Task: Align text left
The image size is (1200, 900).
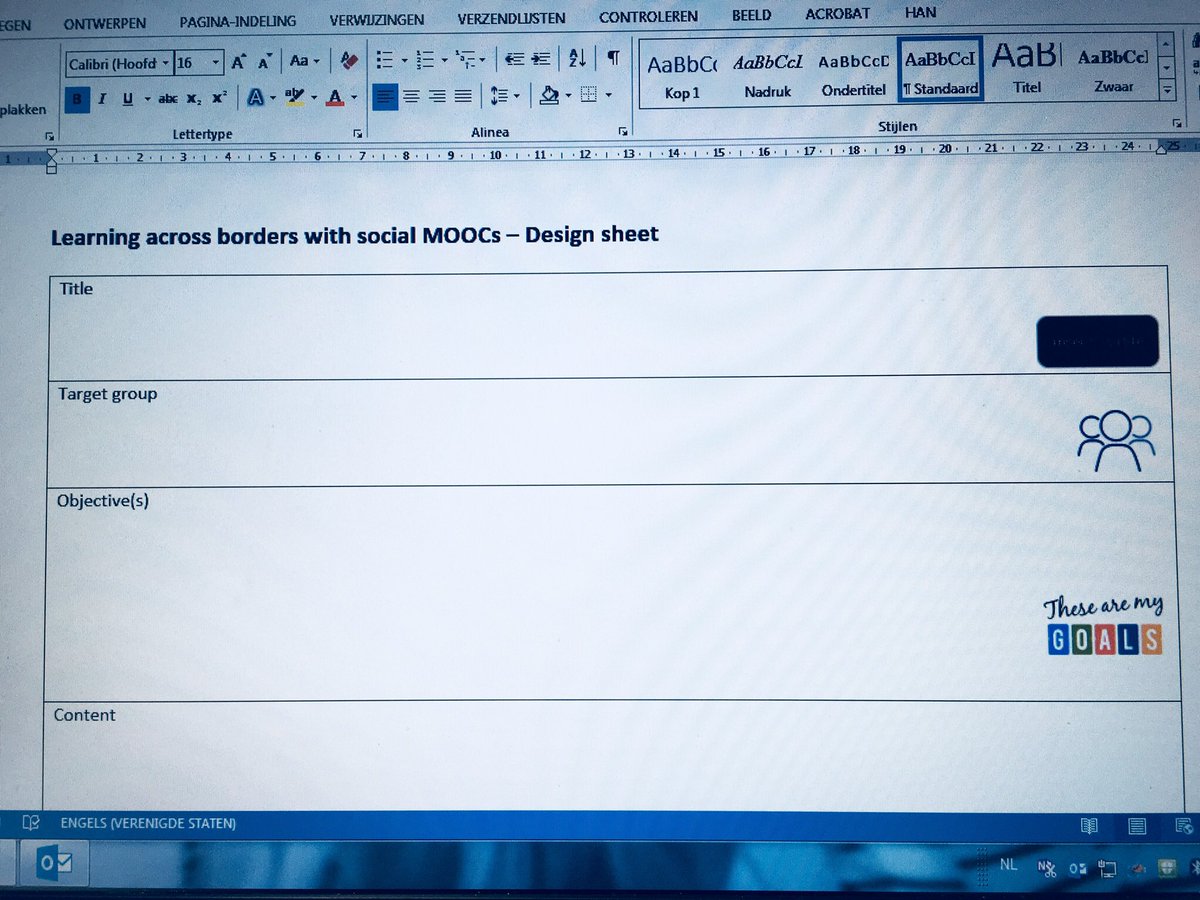Action: point(385,96)
